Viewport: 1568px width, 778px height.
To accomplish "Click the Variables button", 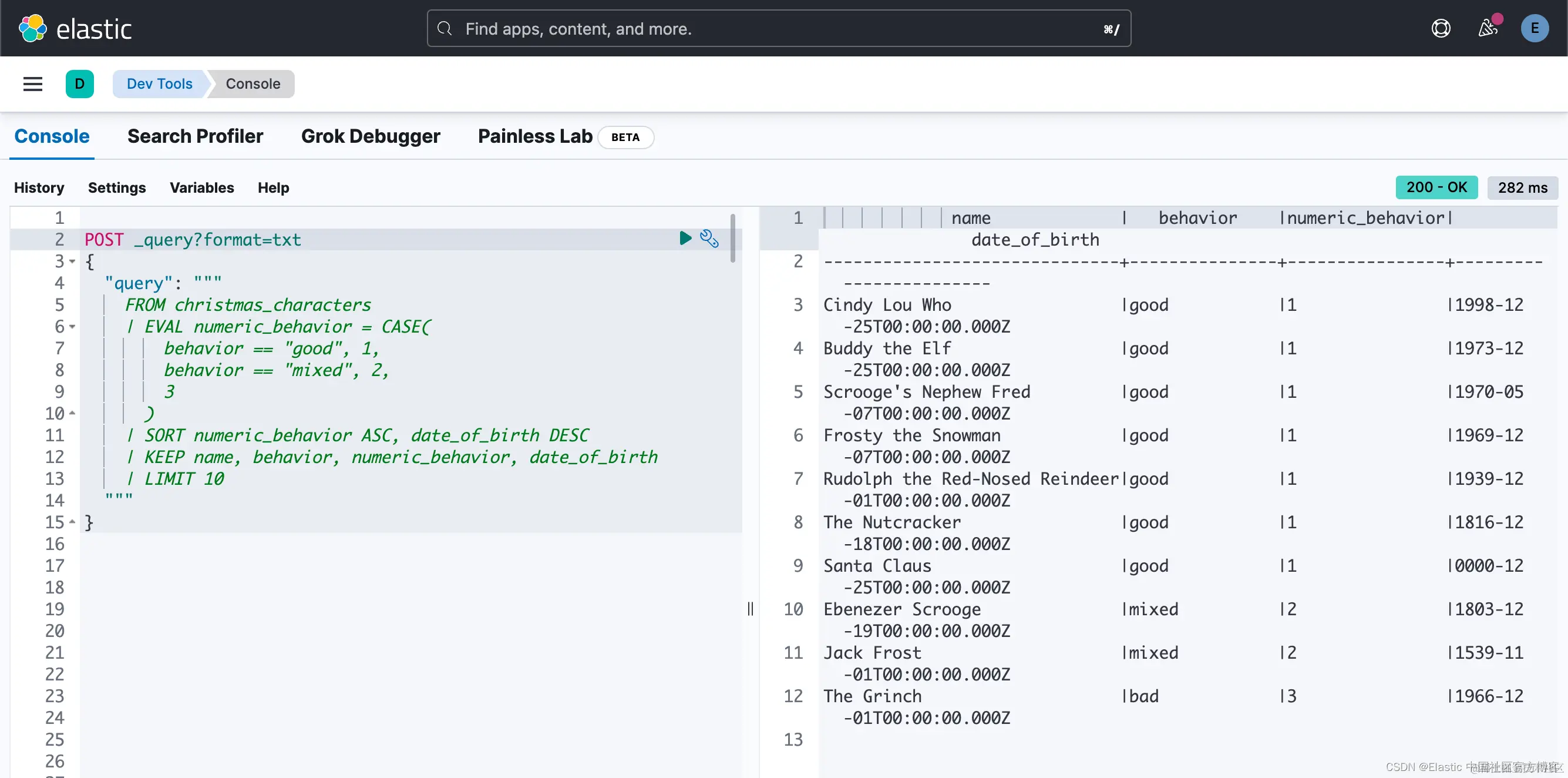I will point(201,187).
